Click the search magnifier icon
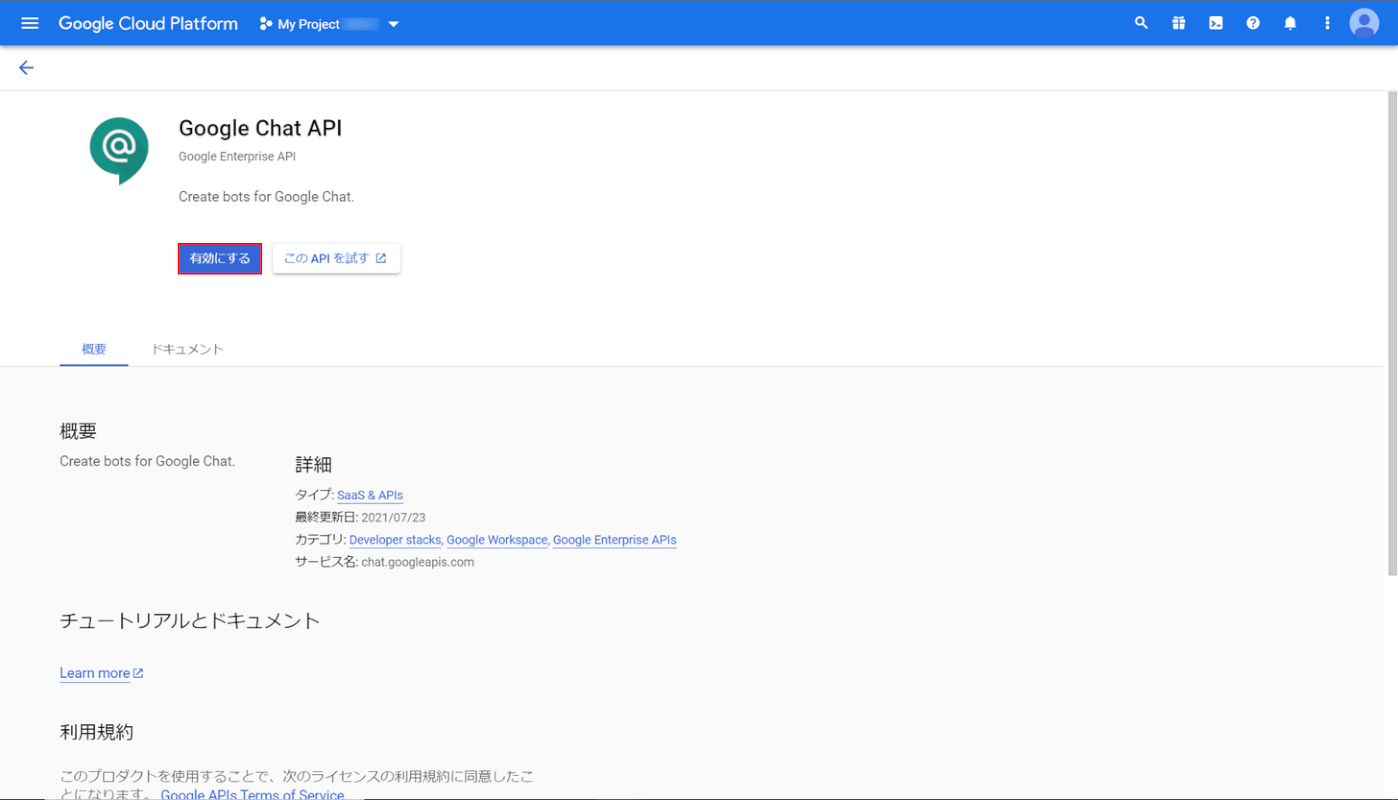This screenshot has width=1398, height=800. pyautogui.click(x=1141, y=23)
